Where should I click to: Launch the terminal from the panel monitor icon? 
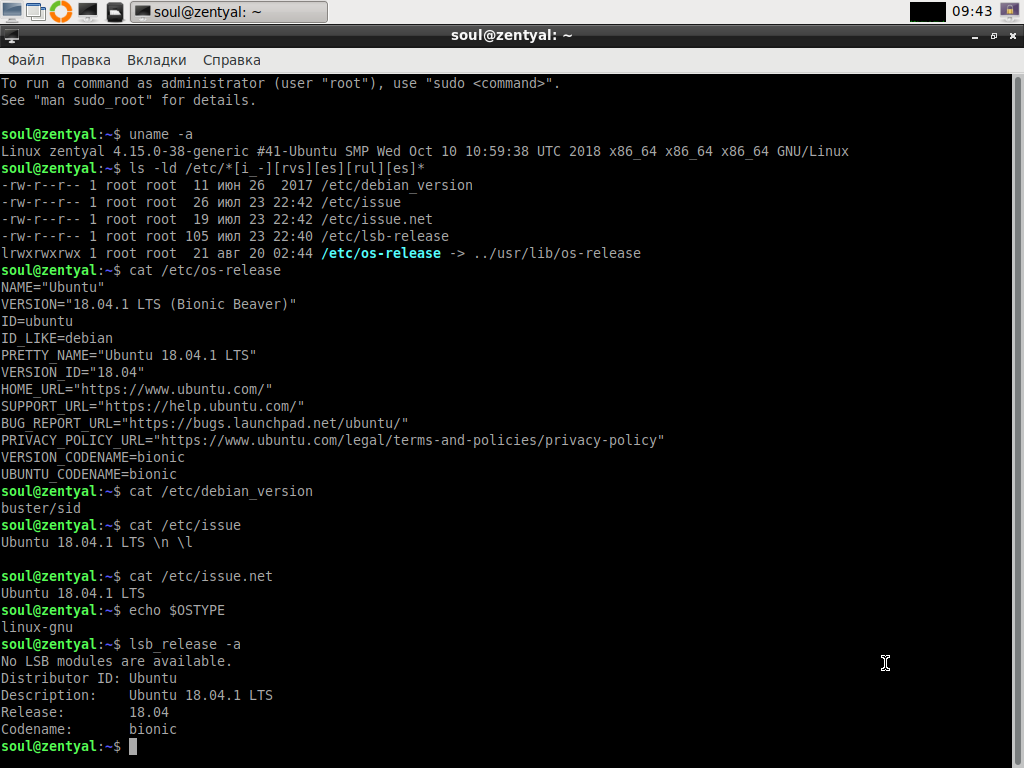(88, 11)
